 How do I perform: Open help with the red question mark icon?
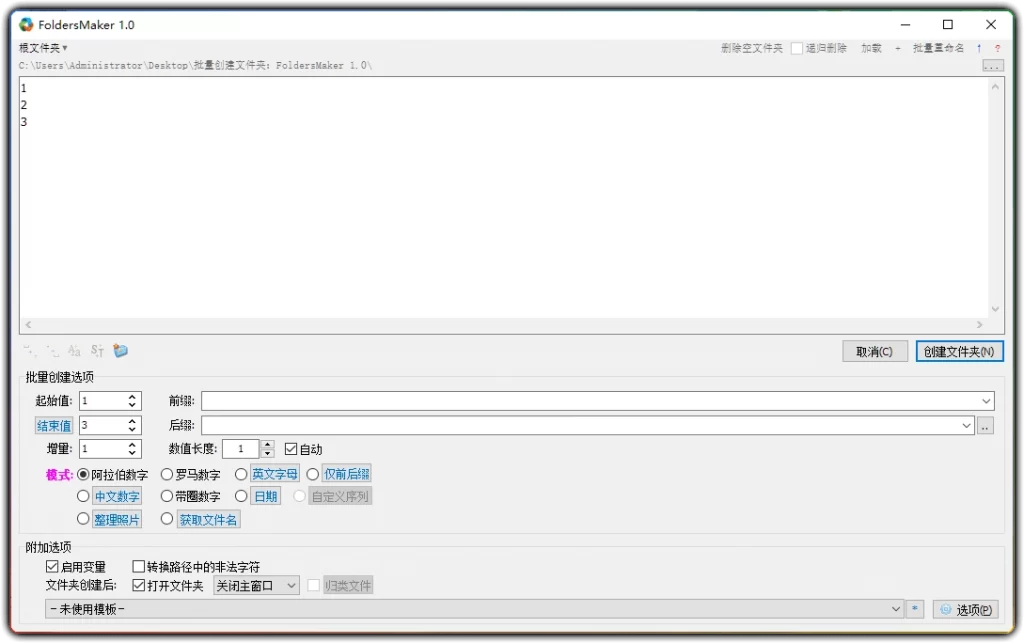[x=997, y=47]
